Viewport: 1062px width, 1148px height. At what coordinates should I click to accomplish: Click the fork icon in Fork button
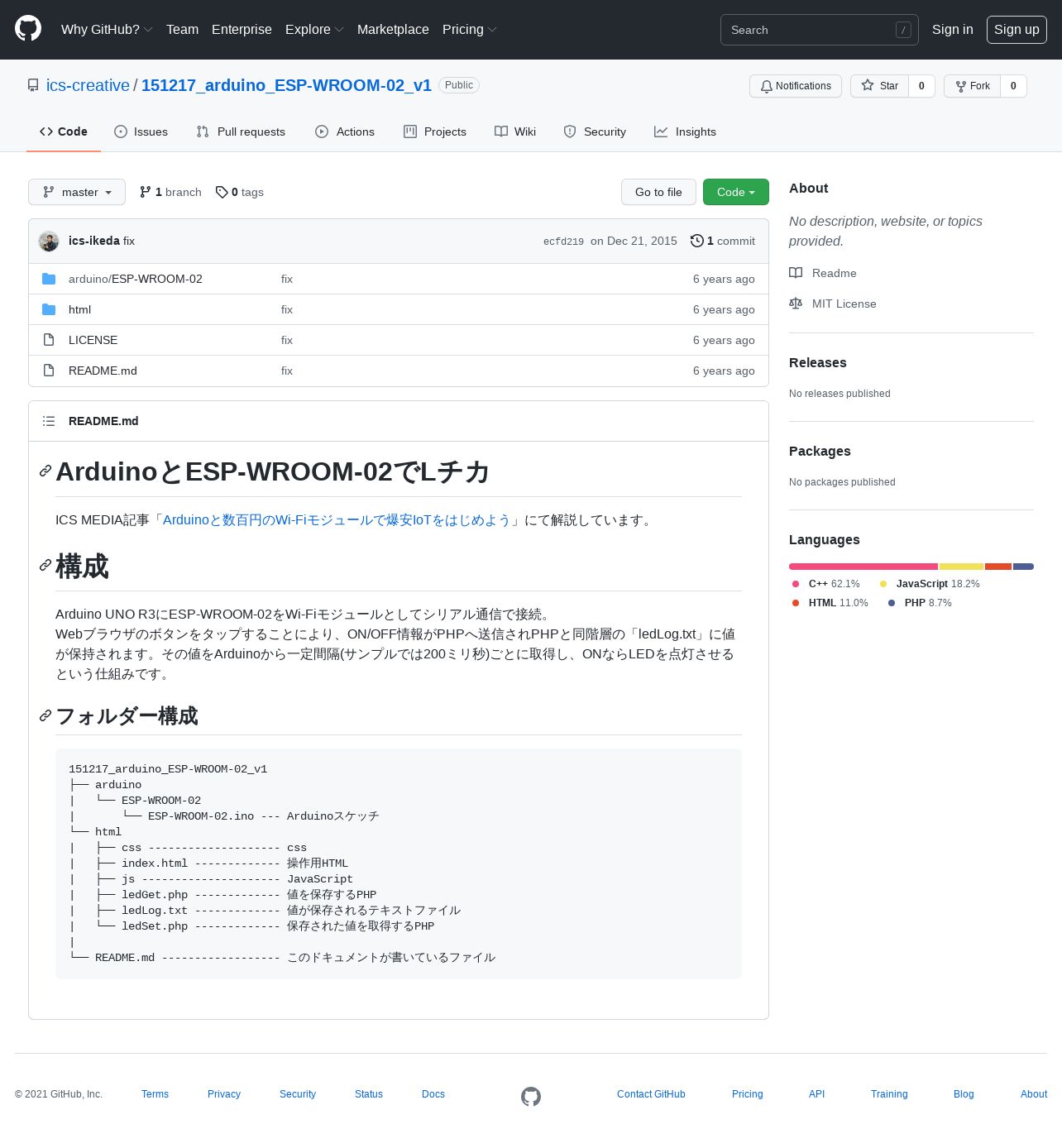coord(960,86)
